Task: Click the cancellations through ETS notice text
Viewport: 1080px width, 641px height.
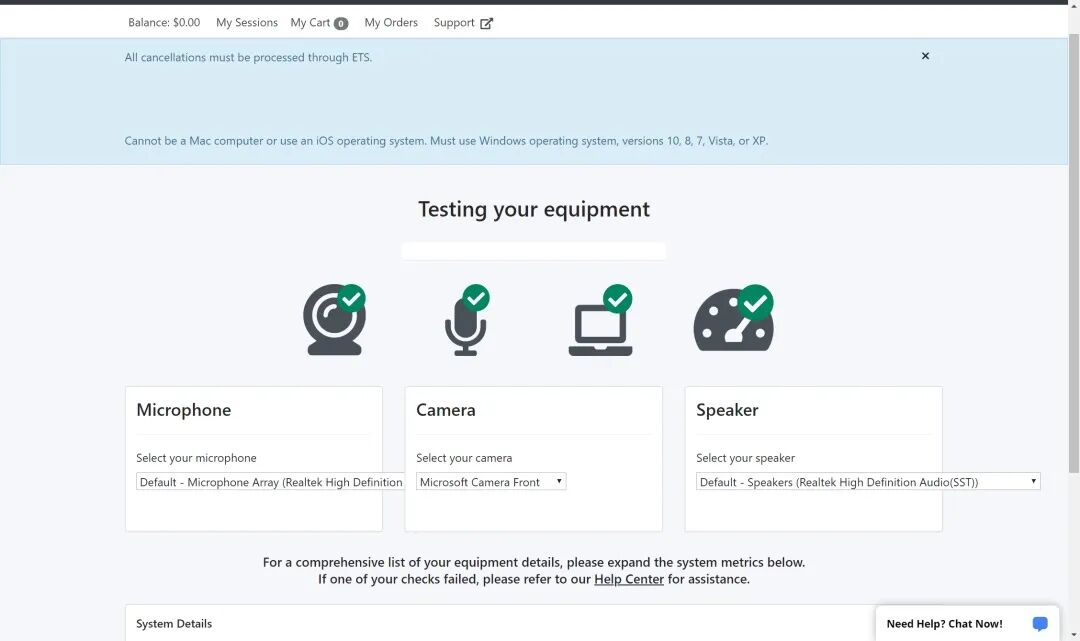Action: click(x=248, y=57)
